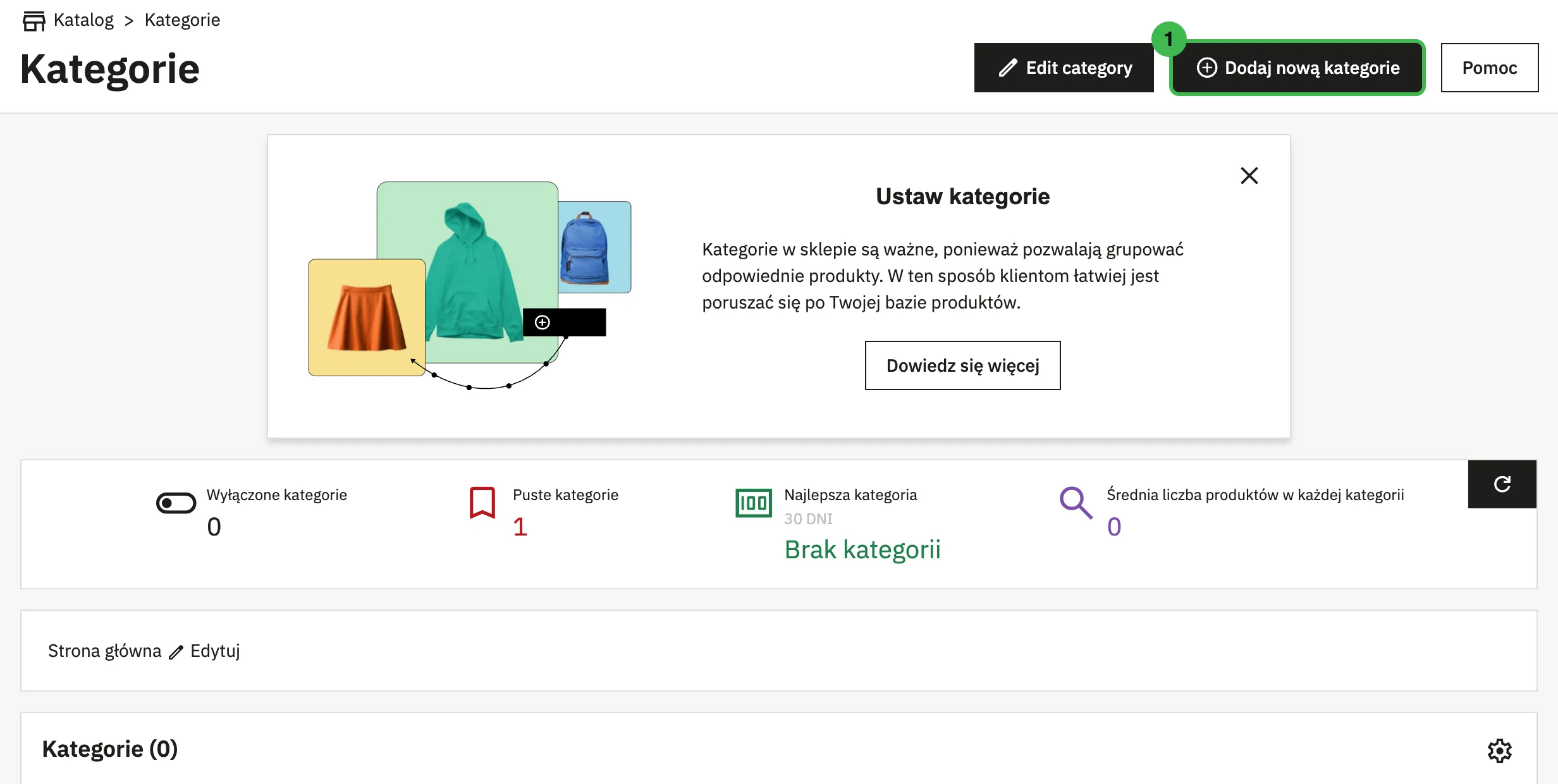Image resolution: width=1558 pixels, height=784 pixels.
Task: Click the Edit category button
Action: pos(1064,68)
